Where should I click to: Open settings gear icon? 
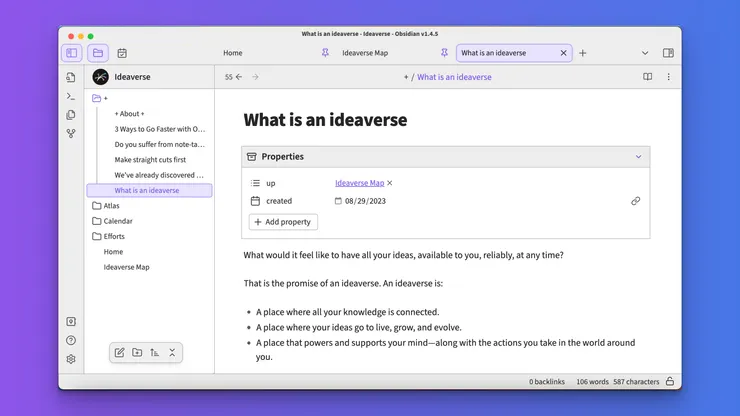71,359
